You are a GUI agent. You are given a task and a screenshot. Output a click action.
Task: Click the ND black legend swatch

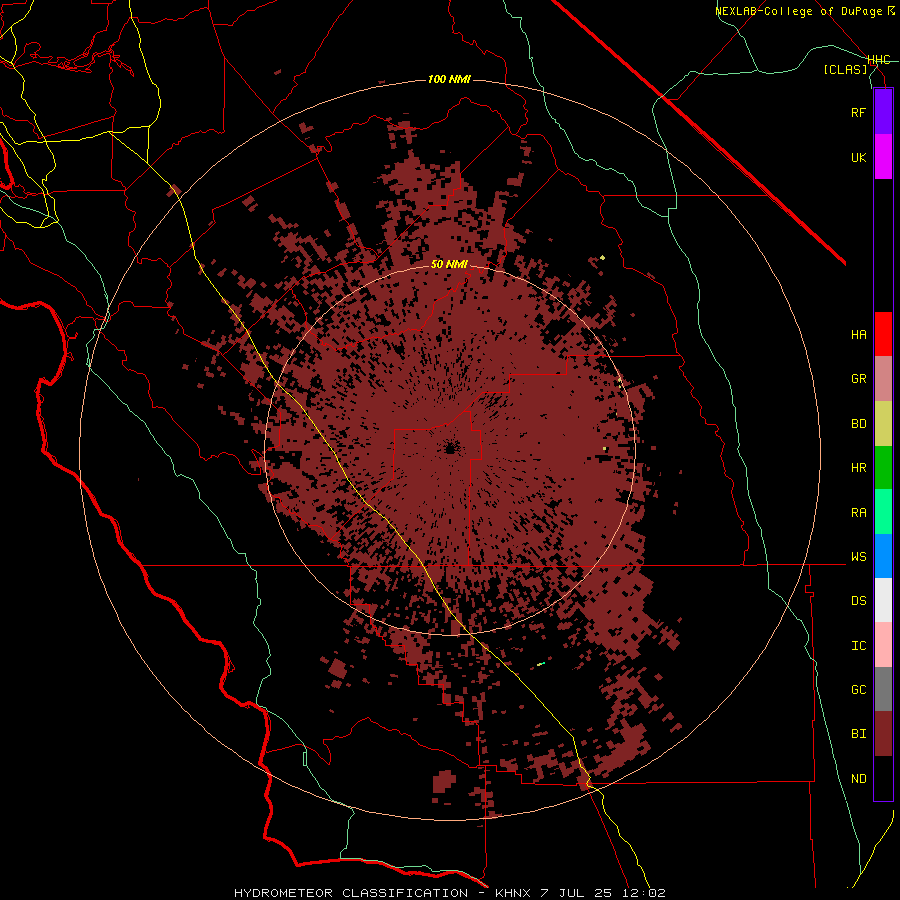click(x=883, y=778)
